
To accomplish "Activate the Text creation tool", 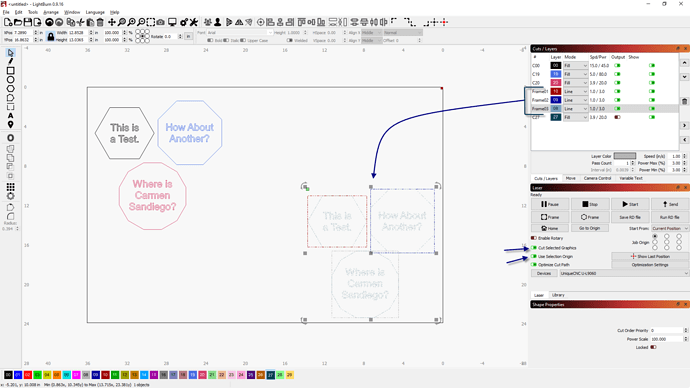I will (11, 116).
